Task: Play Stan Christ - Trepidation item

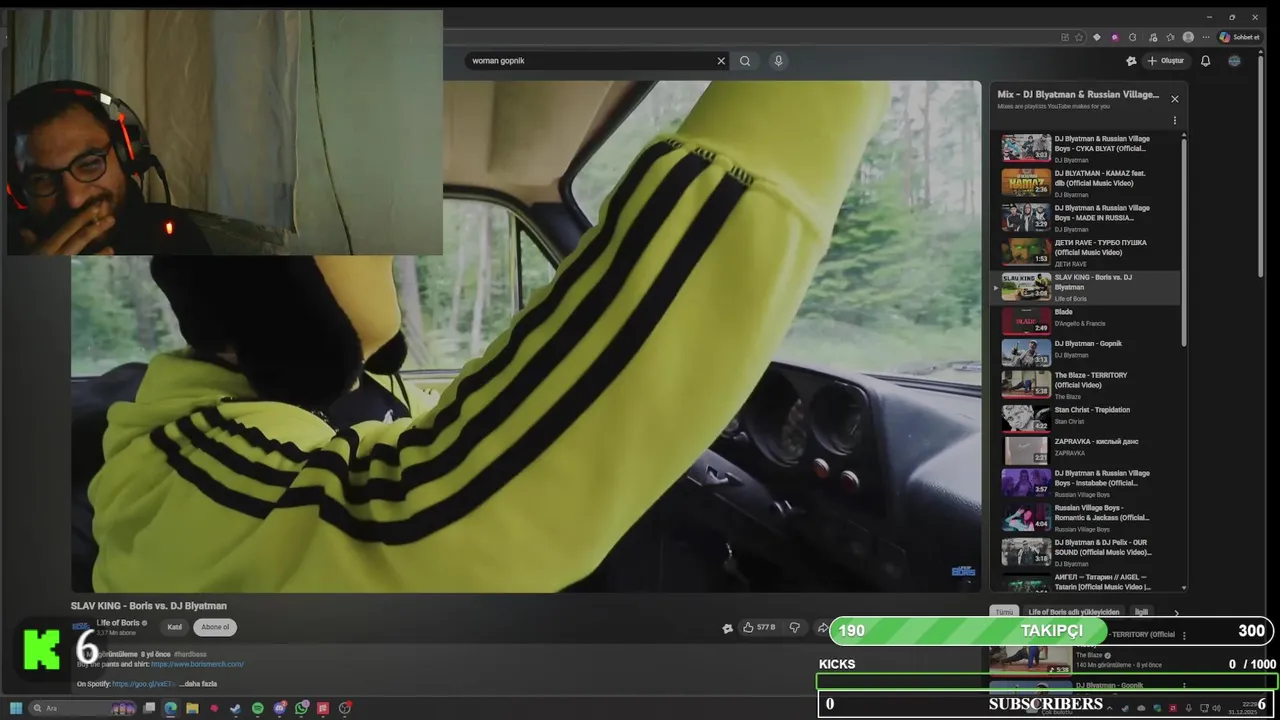Action: click(x=1086, y=418)
